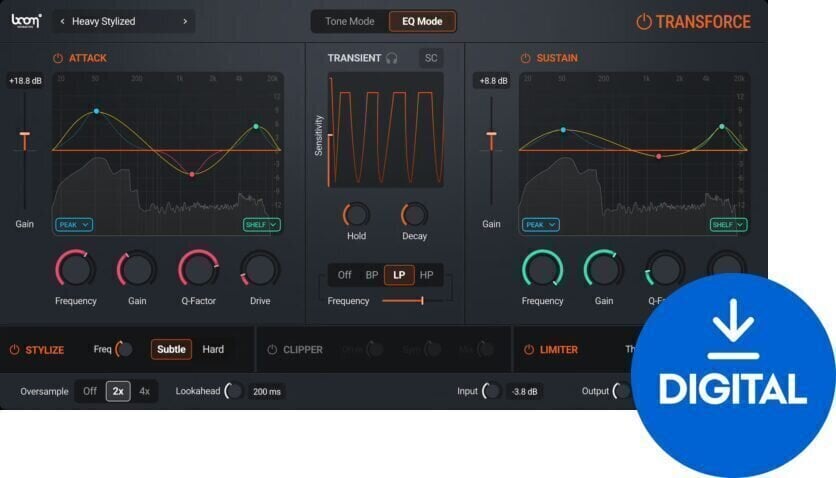Click the Sensitivity slider handle
This screenshot has width=836, height=478.
(331, 136)
